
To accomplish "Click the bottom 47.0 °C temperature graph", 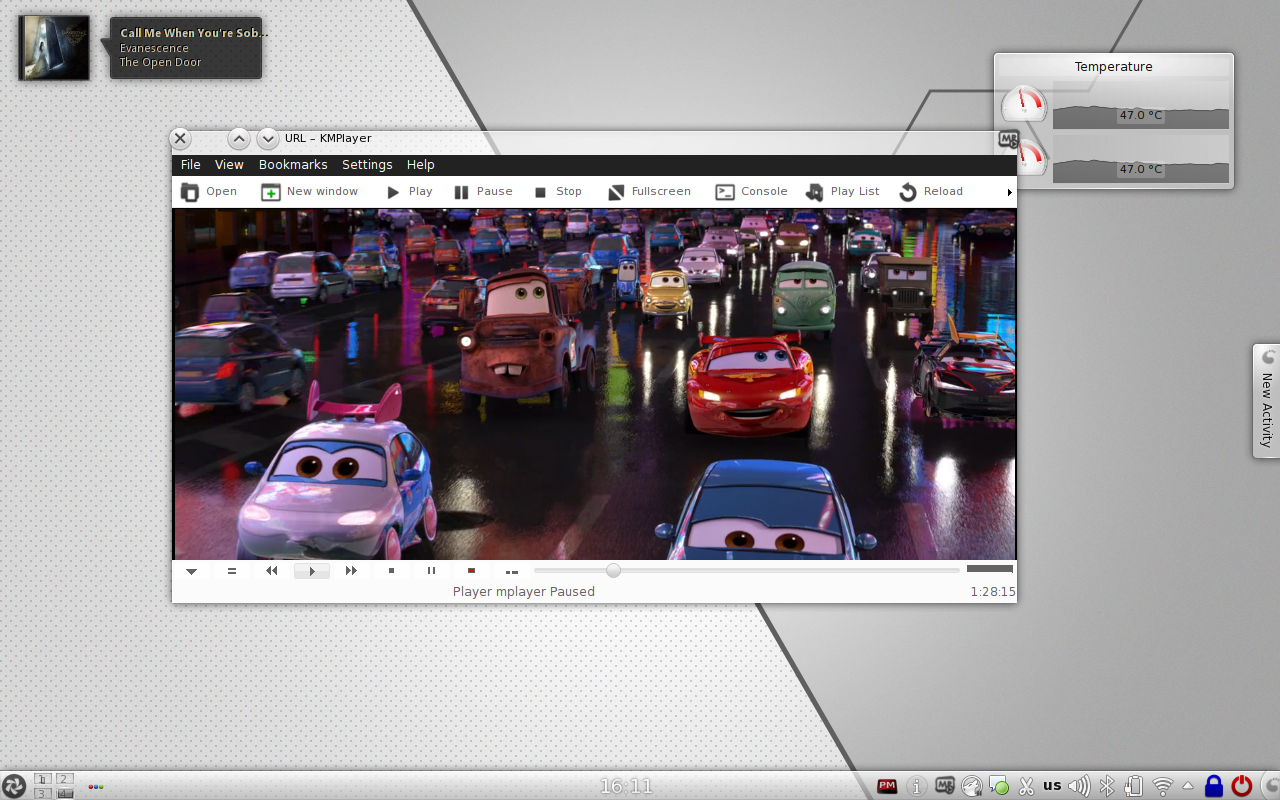I will click(x=1141, y=159).
